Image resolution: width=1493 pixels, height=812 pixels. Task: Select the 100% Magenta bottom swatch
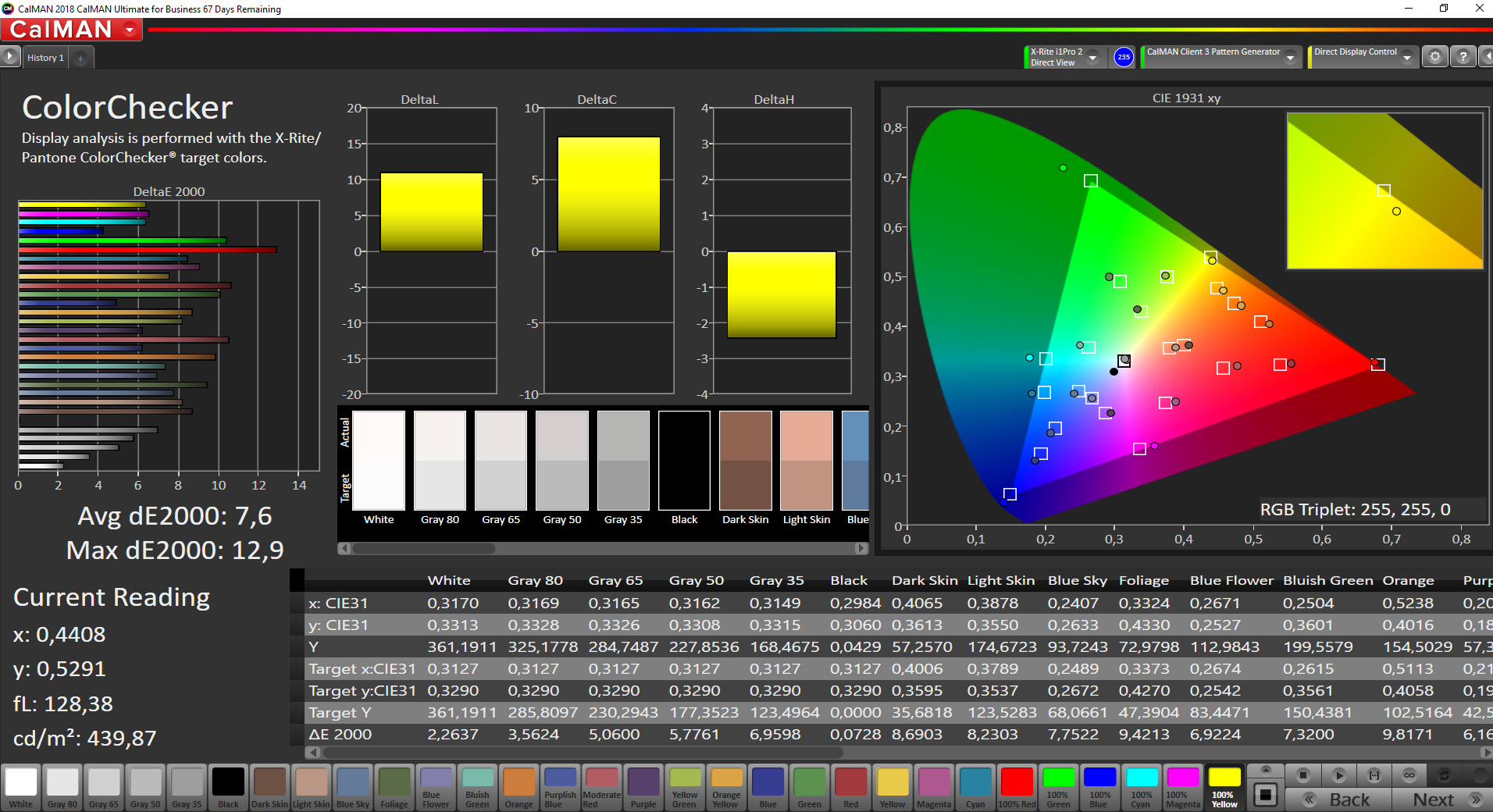point(1182,787)
